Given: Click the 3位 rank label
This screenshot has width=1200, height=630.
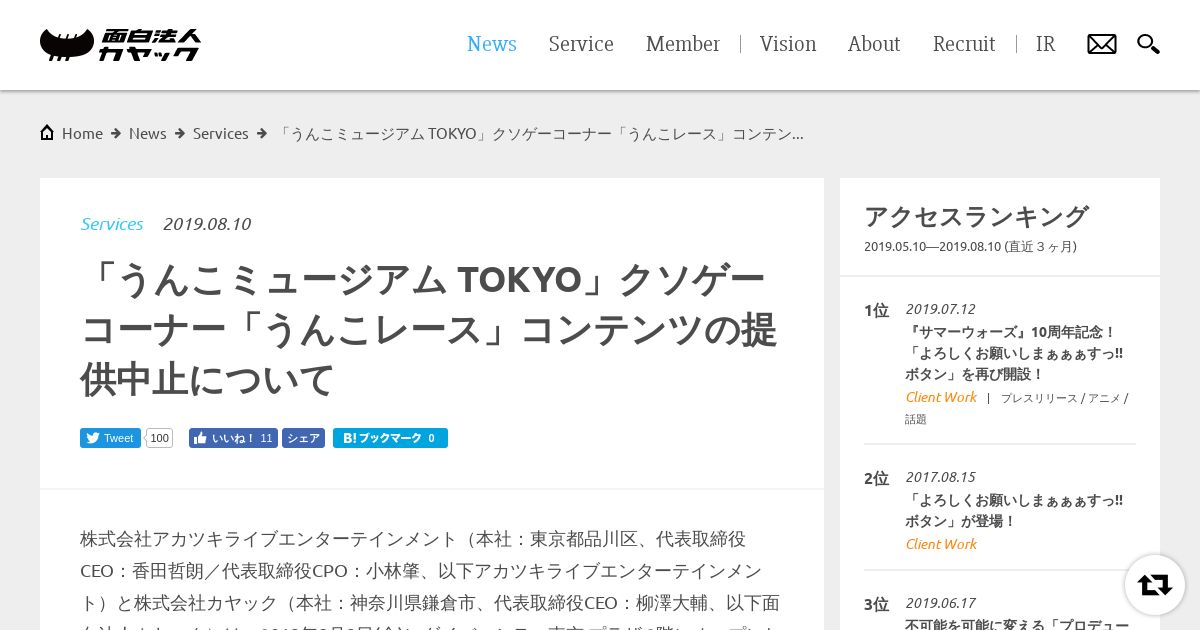Looking at the screenshot, I should click(876, 605).
